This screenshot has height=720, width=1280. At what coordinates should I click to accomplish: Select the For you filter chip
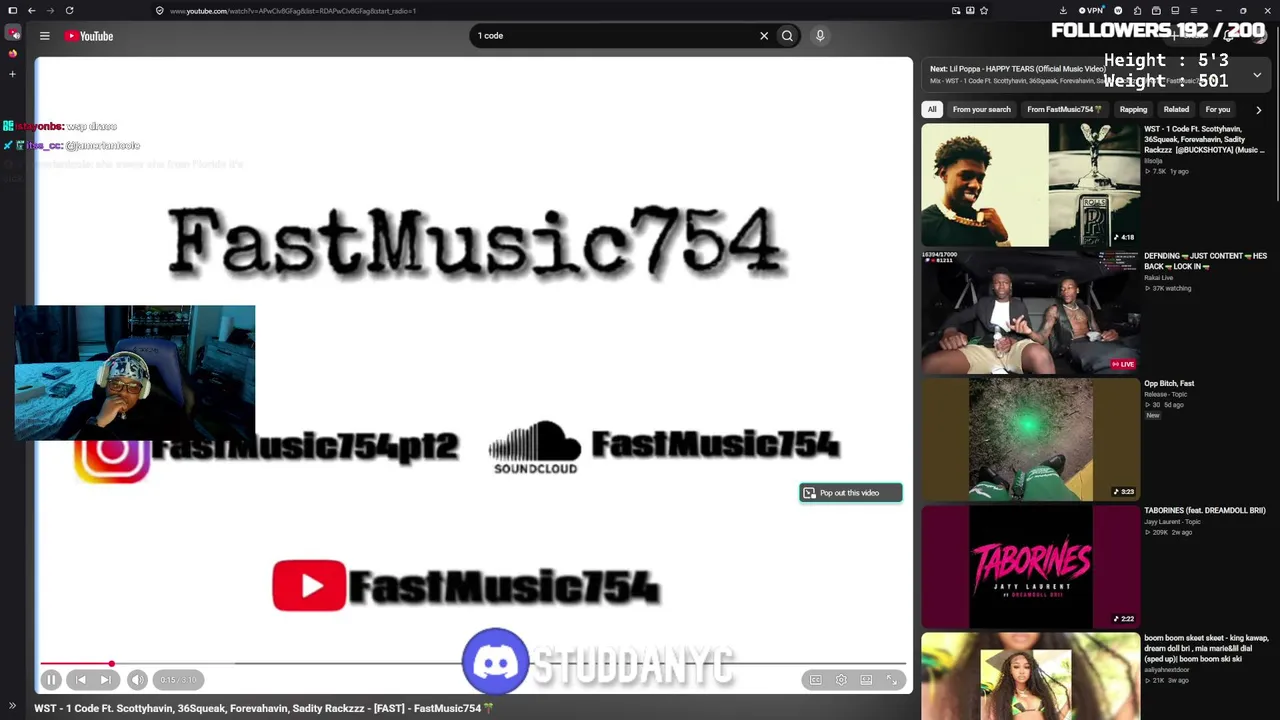[1217, 109]
